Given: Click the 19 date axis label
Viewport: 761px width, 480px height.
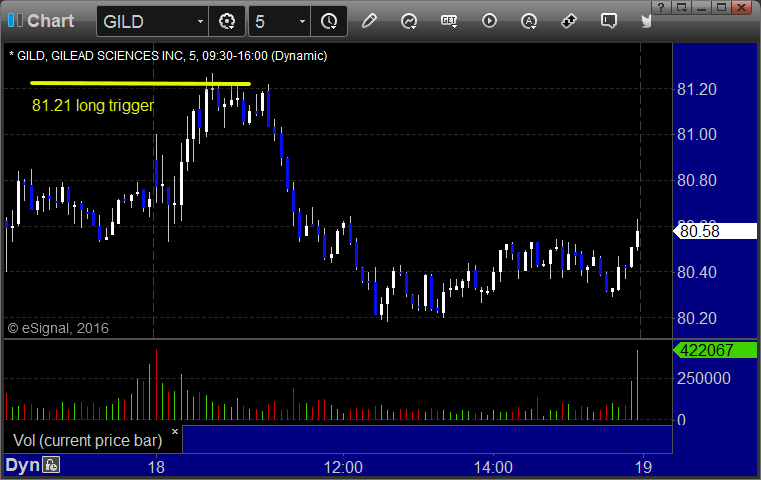Looking at the screenshot, I should pyautogui.click(x=644, y=467).
